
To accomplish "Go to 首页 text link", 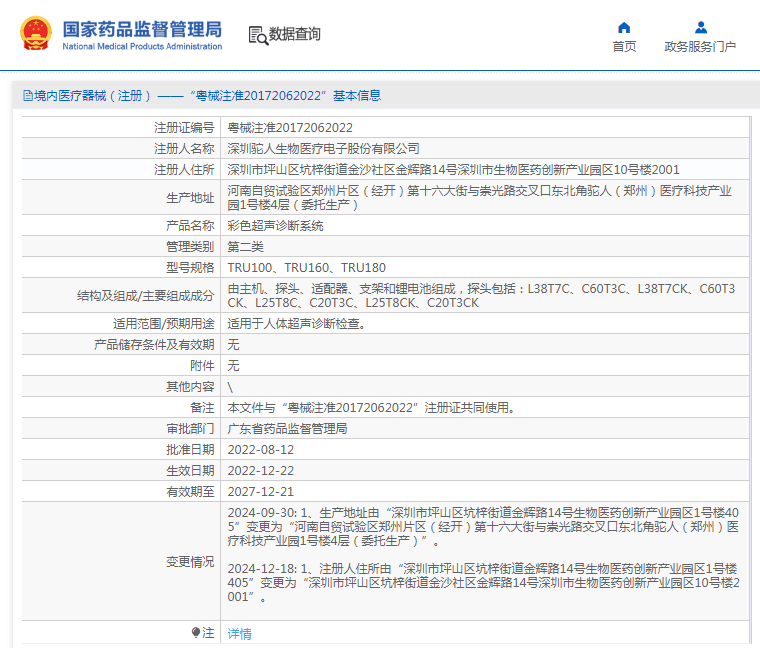I will pos(624,47).
